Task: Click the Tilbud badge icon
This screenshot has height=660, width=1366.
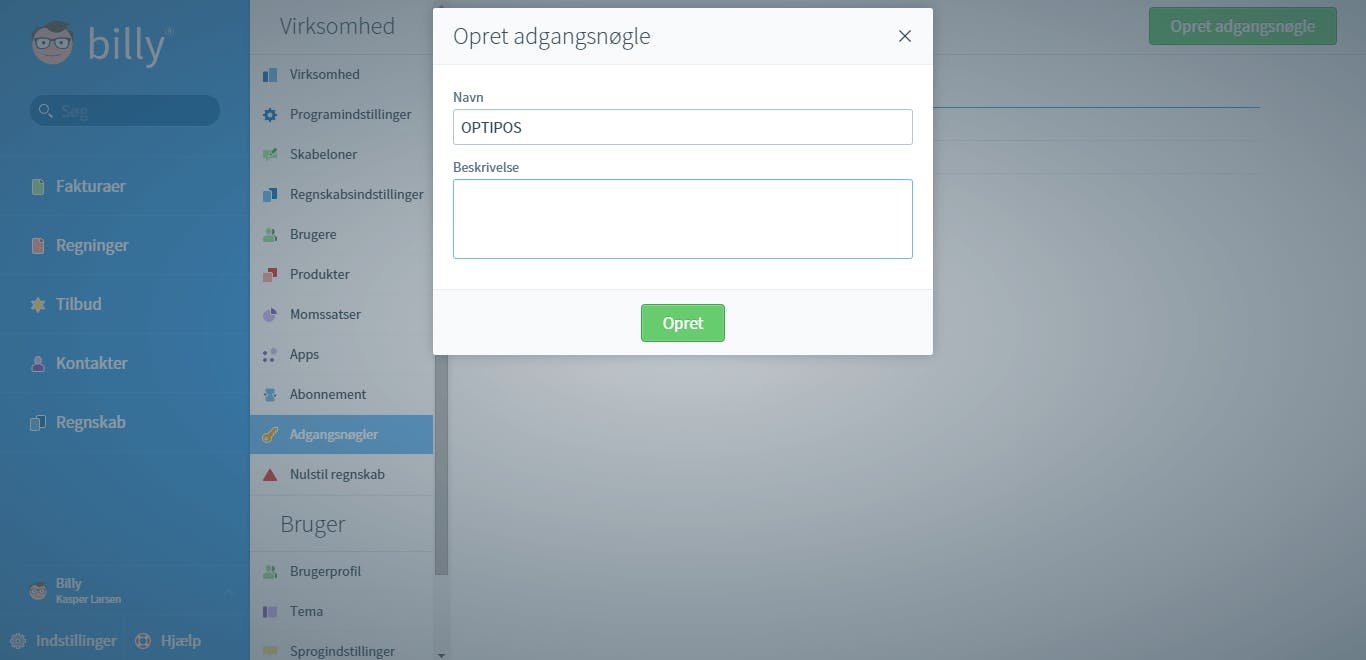Action: pyautogui.click(x=38, y=305)
